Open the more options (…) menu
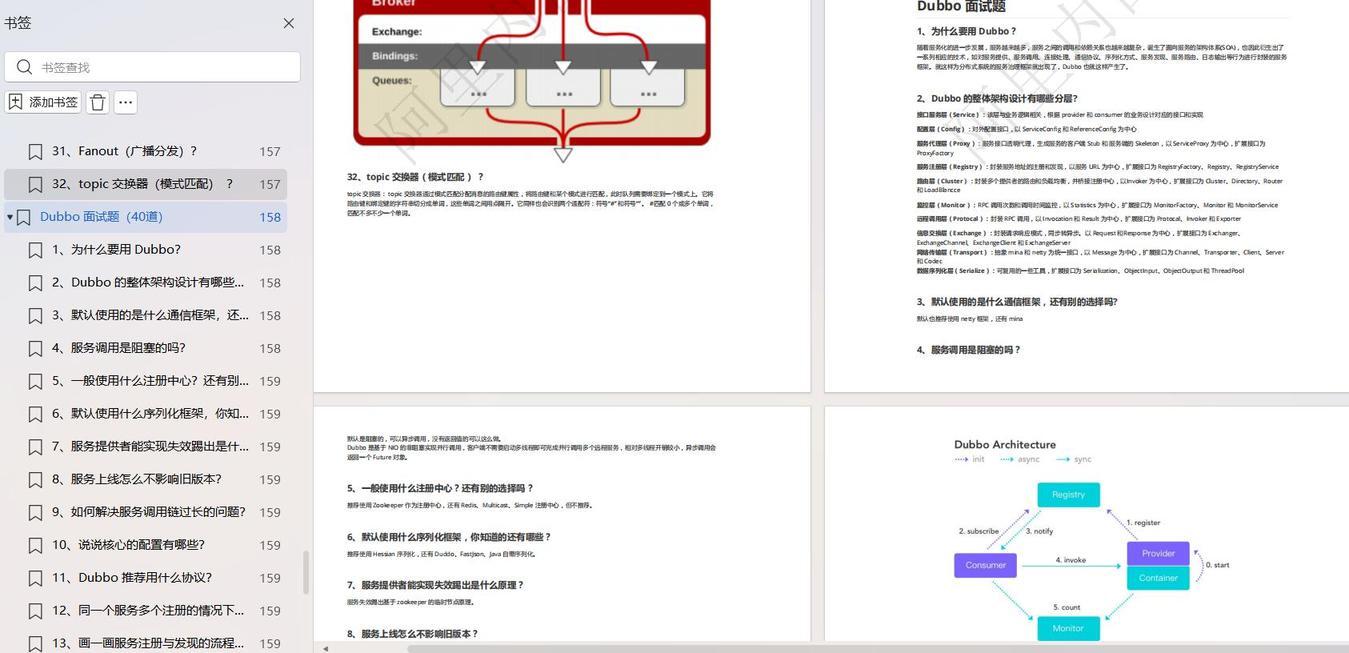Image resolution: width=1349 pixels, height=653 pixels. [125, 102]
